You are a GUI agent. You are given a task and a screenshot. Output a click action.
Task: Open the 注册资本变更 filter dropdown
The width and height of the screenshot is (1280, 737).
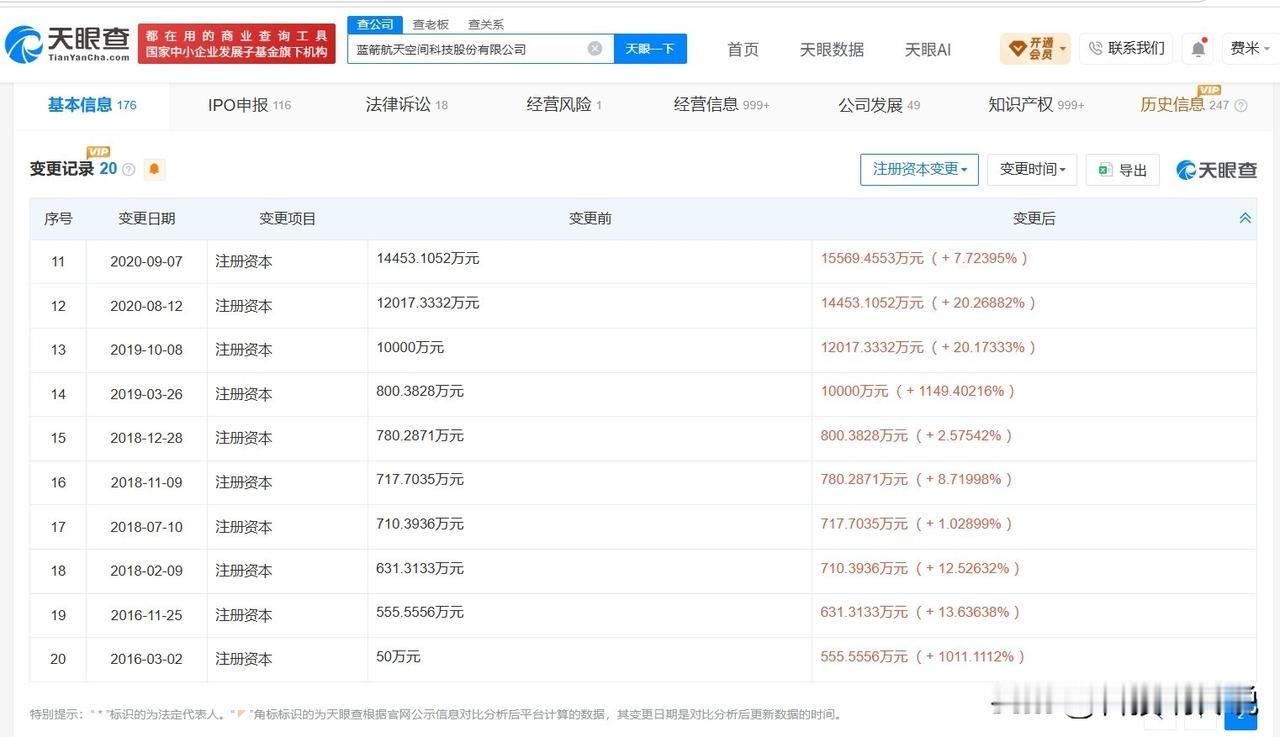tap(919, 169)
